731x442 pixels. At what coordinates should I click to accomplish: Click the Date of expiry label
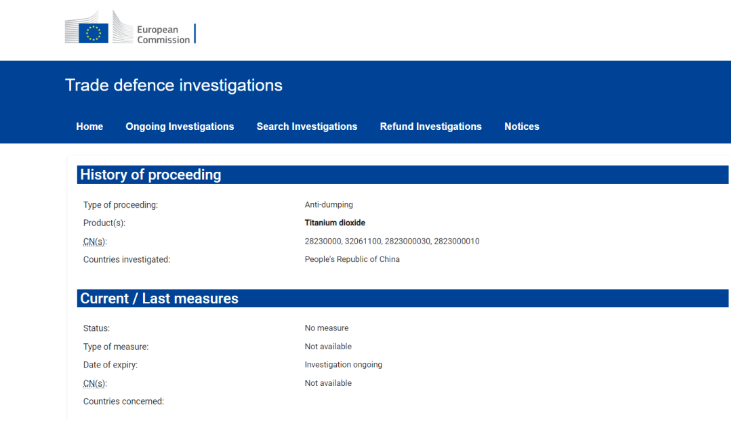coord(110,365)
